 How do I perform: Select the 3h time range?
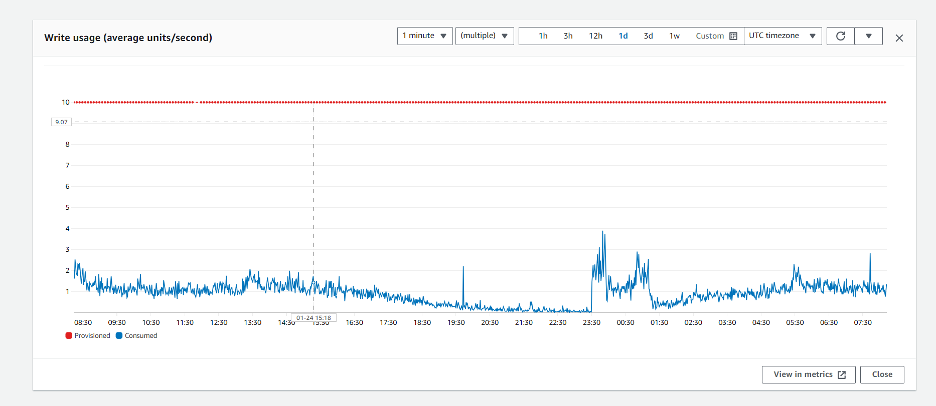pyautogui.click(x=568, y=36)
